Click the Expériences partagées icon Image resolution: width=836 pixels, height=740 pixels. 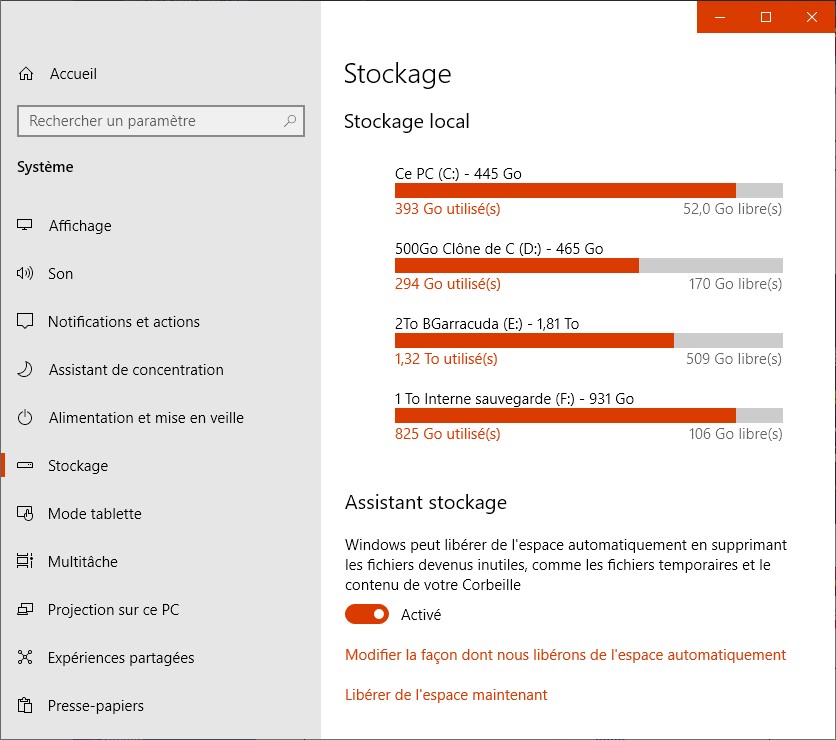pyautogui.click(x=26, y=658)
